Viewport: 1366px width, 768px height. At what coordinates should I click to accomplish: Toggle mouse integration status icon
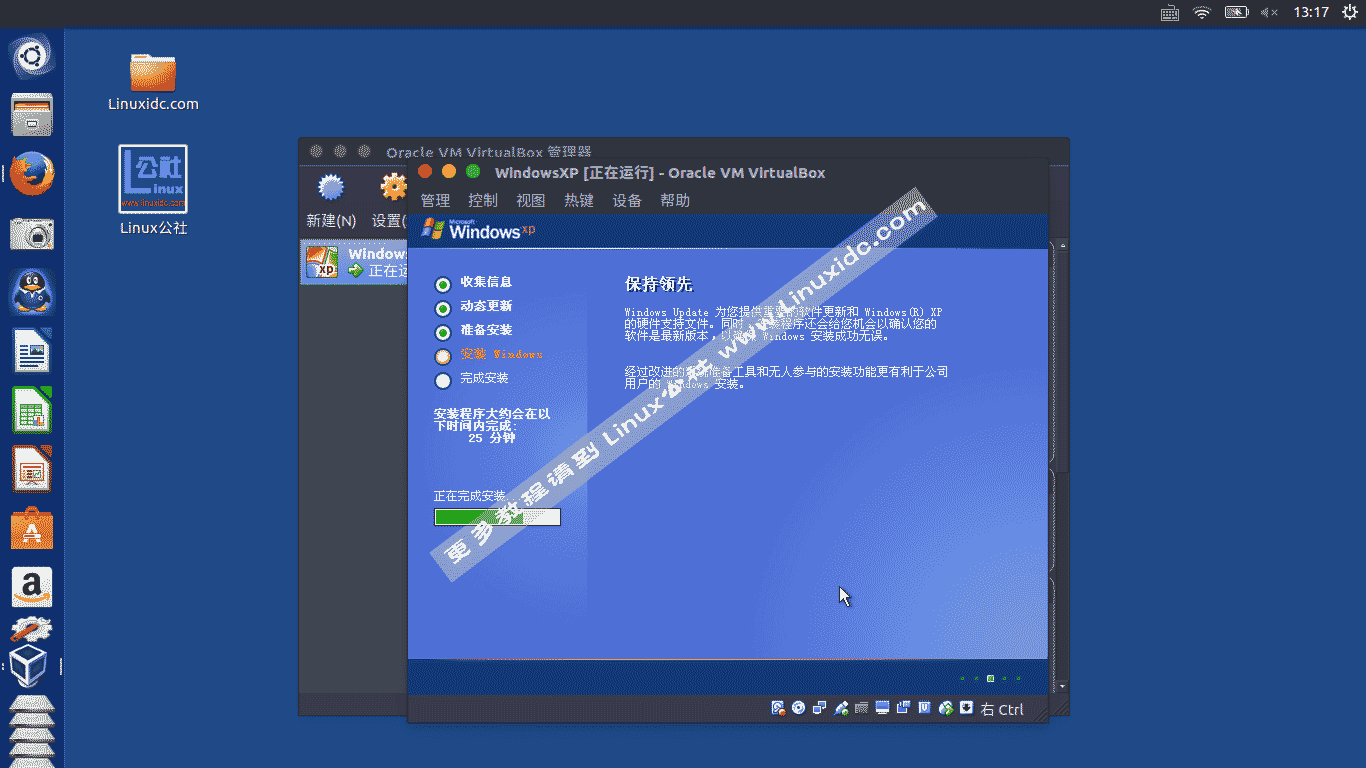coord(945,708)
